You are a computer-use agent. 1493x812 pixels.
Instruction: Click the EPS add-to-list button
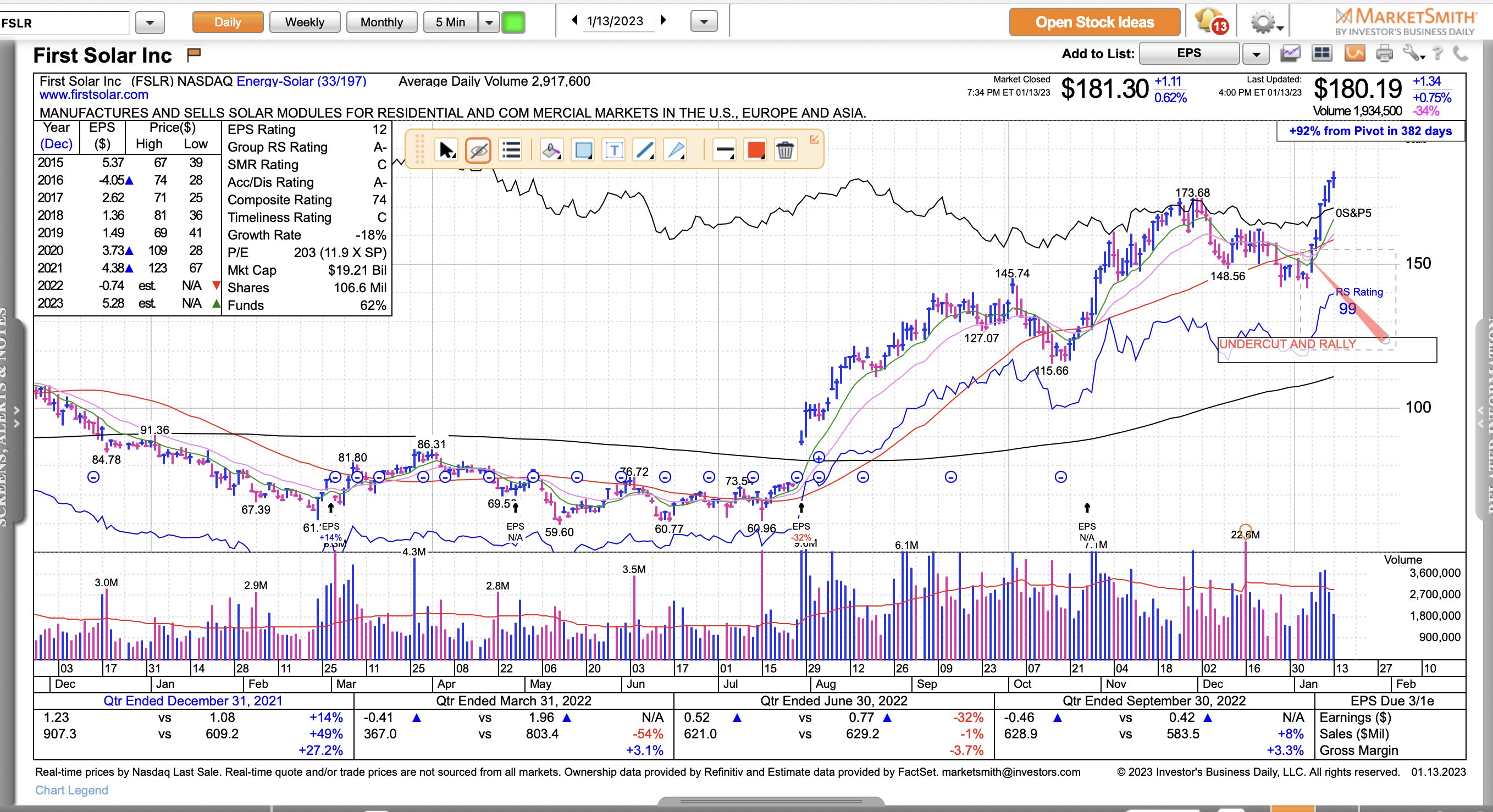(1188, 53)
